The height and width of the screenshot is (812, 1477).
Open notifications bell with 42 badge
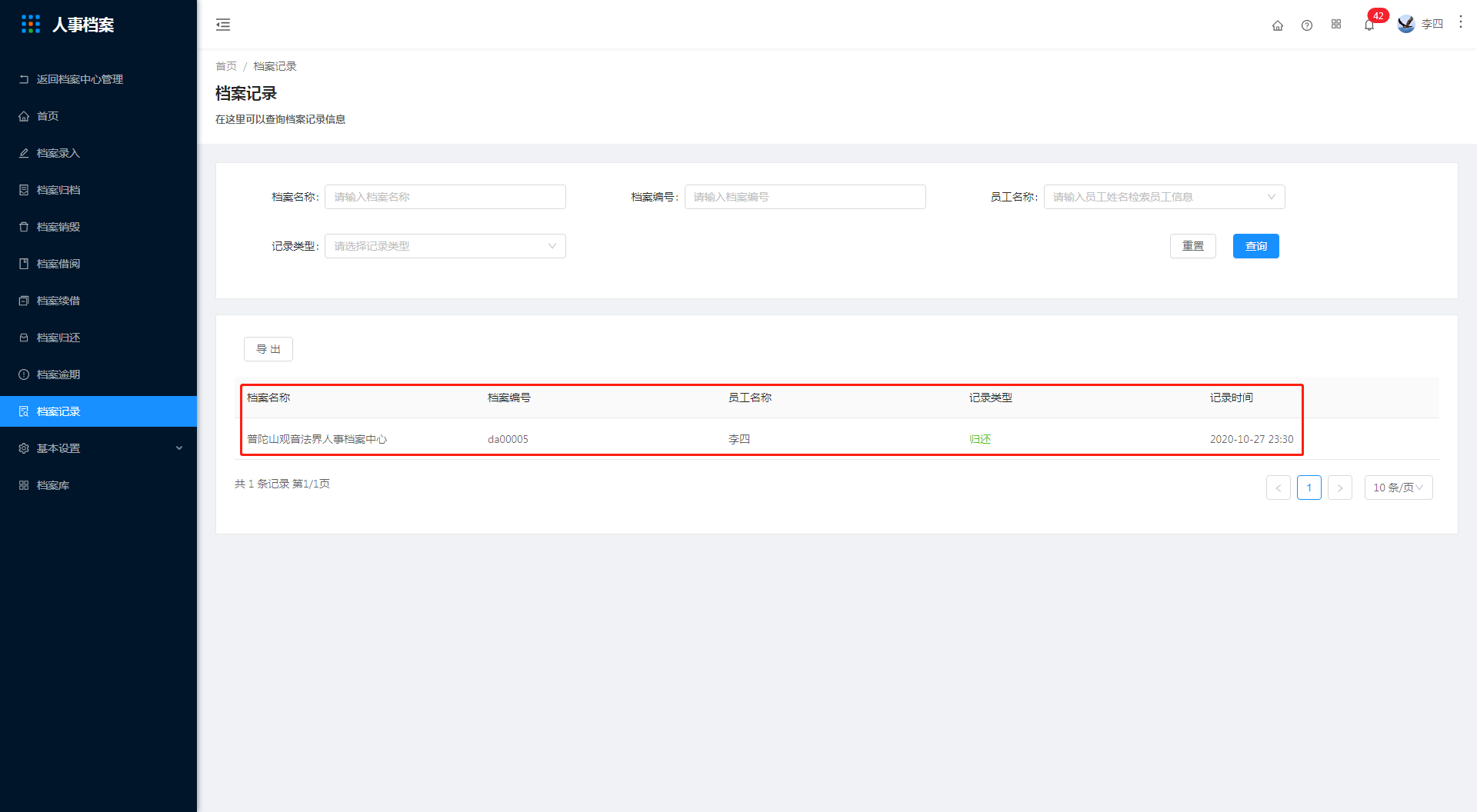pyautogui.click(x=1370, y=25)
